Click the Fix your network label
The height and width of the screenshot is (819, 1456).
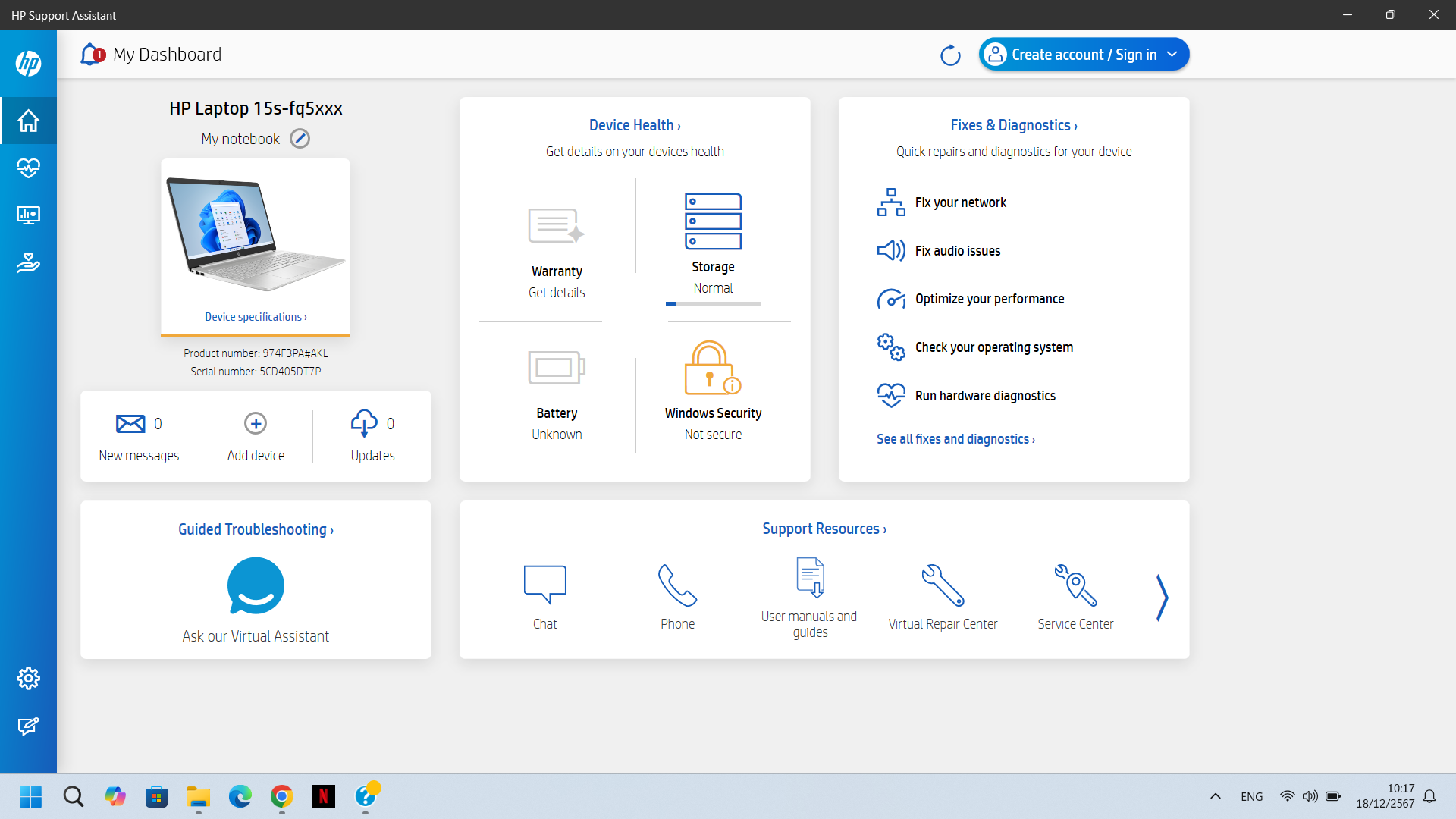pos(961,202)
